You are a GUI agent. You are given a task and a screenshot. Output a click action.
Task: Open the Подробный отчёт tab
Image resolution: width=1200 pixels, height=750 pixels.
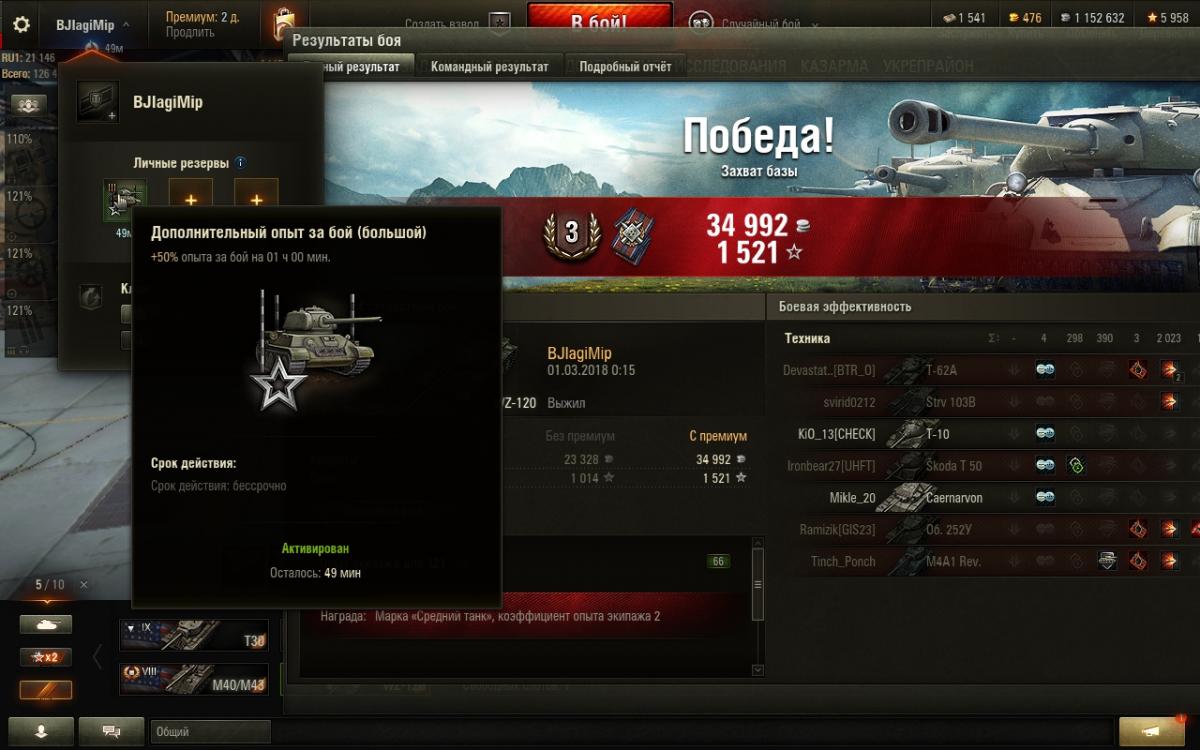point(625,67)
